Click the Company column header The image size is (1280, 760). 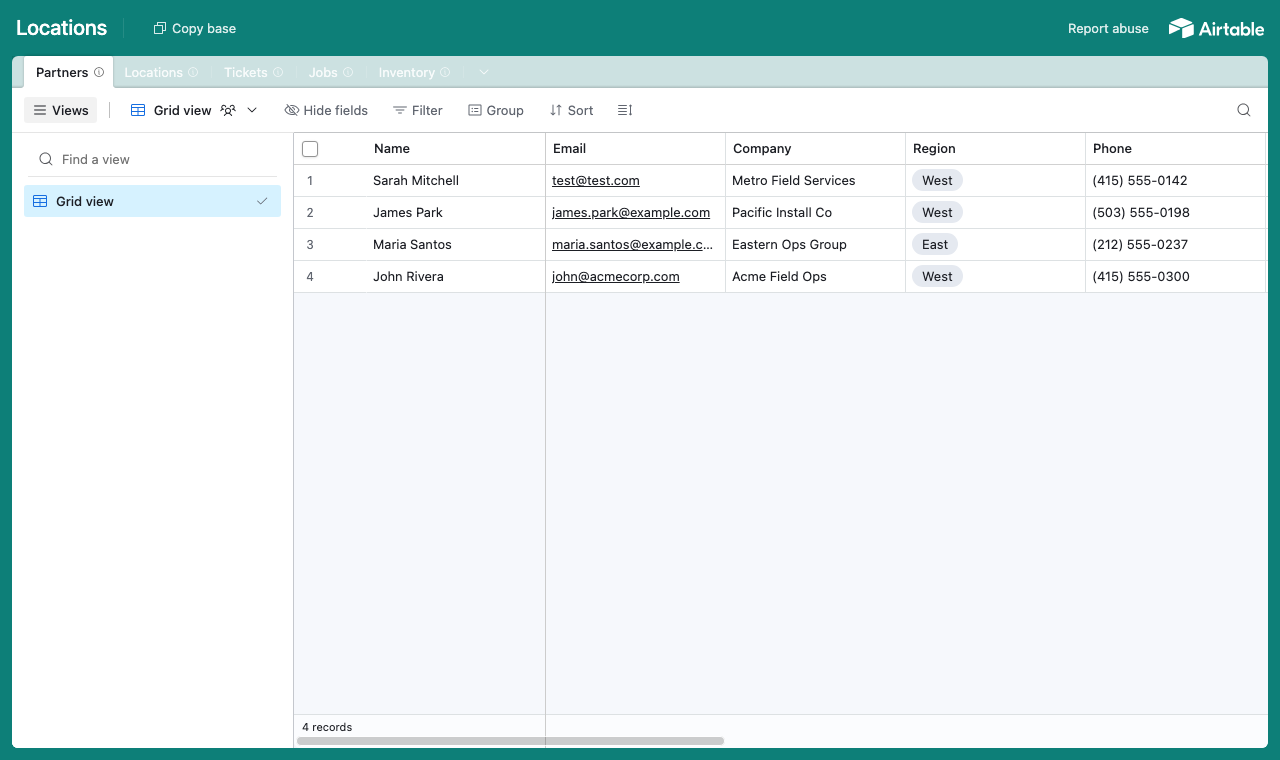click(x=815, y=148)
